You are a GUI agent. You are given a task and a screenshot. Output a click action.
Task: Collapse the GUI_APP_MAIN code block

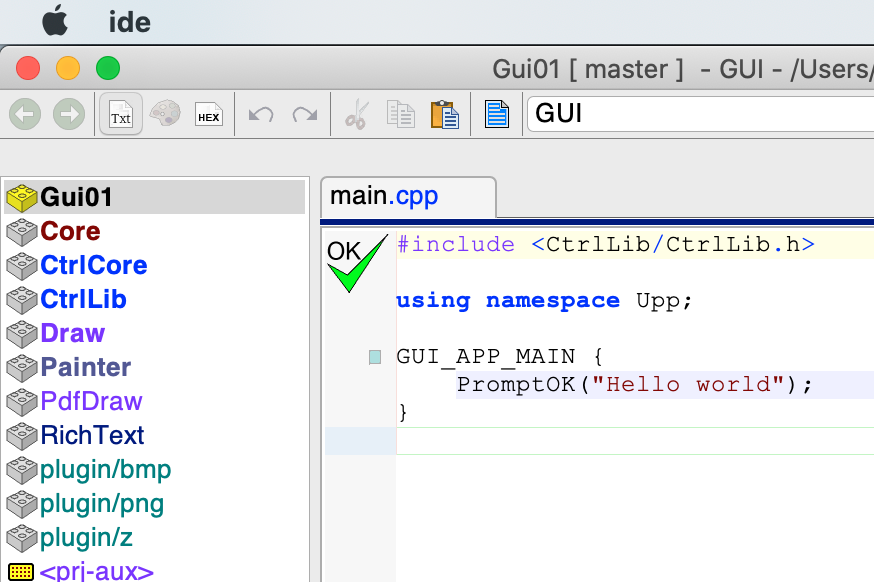point(375,357)
